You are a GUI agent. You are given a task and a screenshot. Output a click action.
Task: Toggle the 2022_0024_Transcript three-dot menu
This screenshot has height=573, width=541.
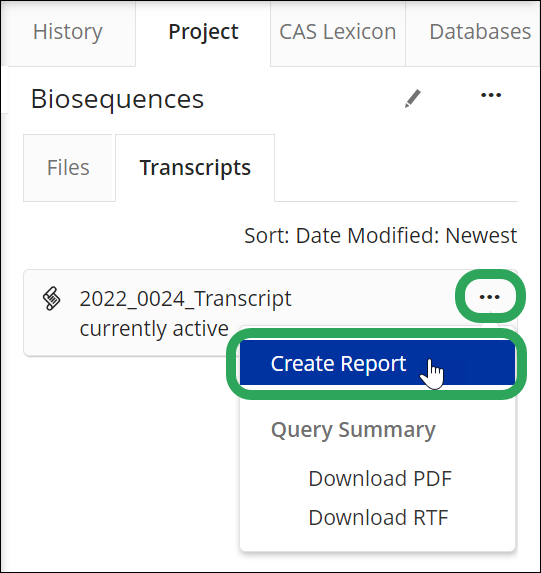489,297
